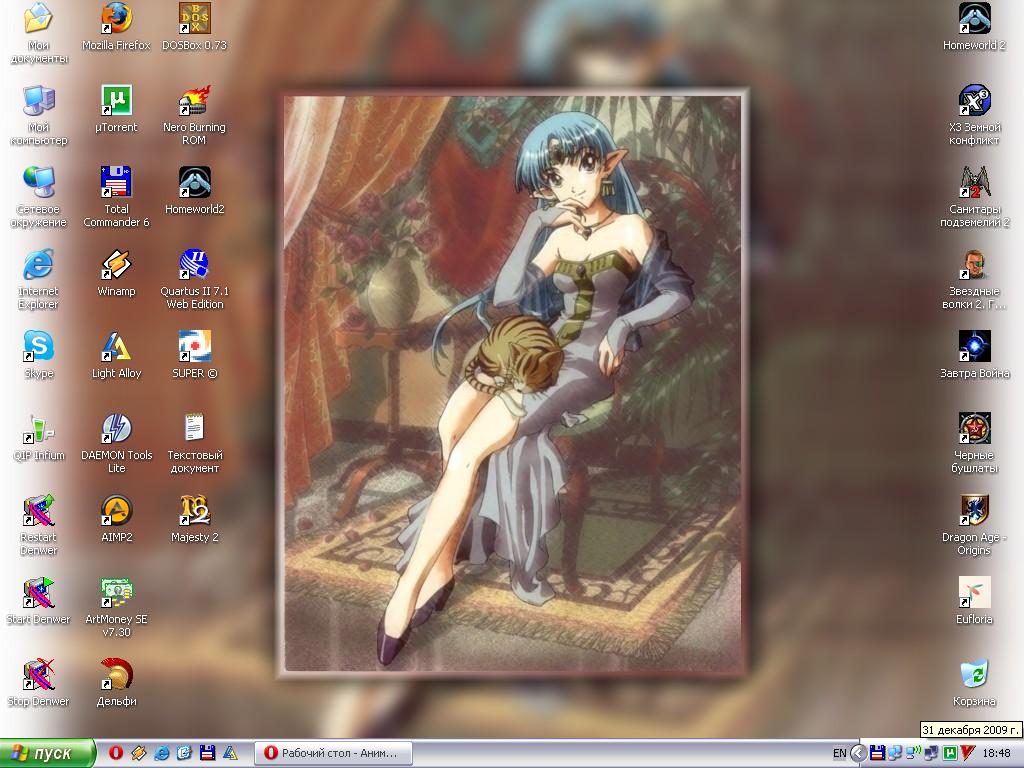Select the Nero Burning ROM shortcut
The height and width of the screenshot is (768, 1024).
(x=195, y=115)
